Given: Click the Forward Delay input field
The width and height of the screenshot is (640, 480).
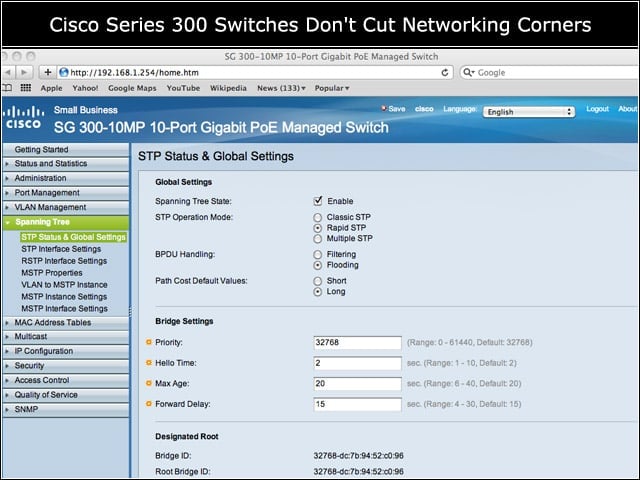Looking at the screenshot, I should click(358, 404).
